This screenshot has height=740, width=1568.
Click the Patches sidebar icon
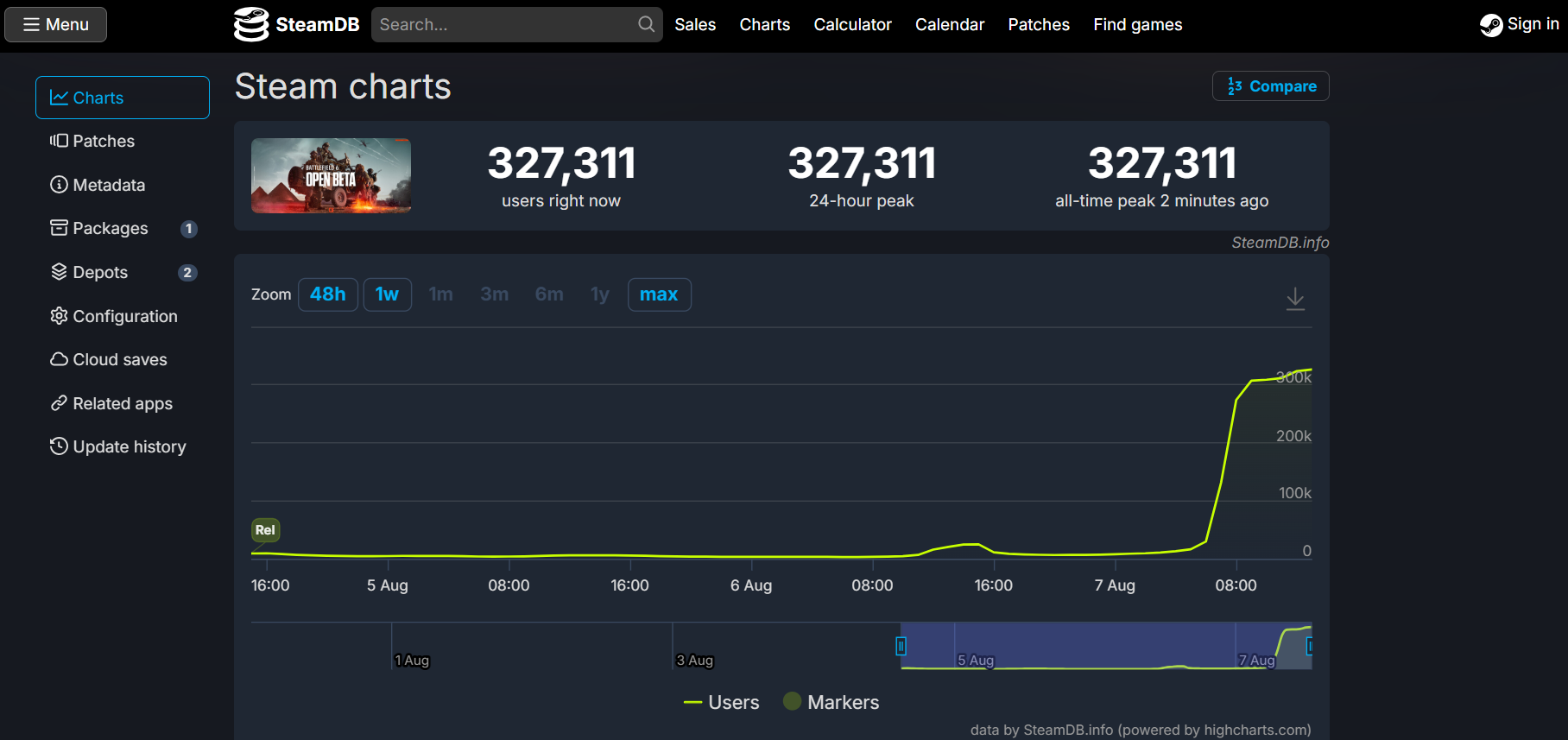pyautogui.click(x=59, y=141)
